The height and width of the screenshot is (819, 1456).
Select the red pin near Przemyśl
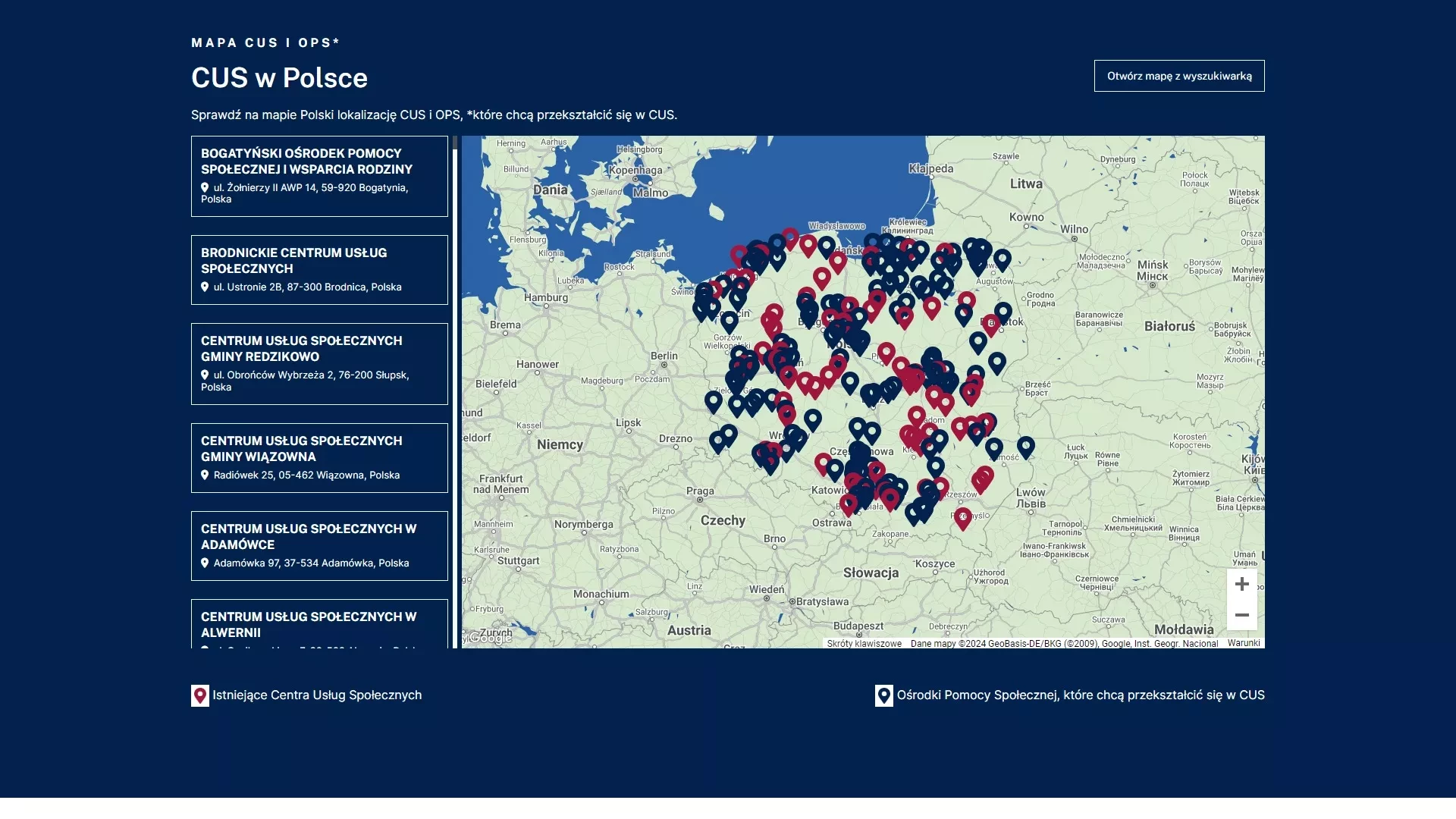coord(962,519)
